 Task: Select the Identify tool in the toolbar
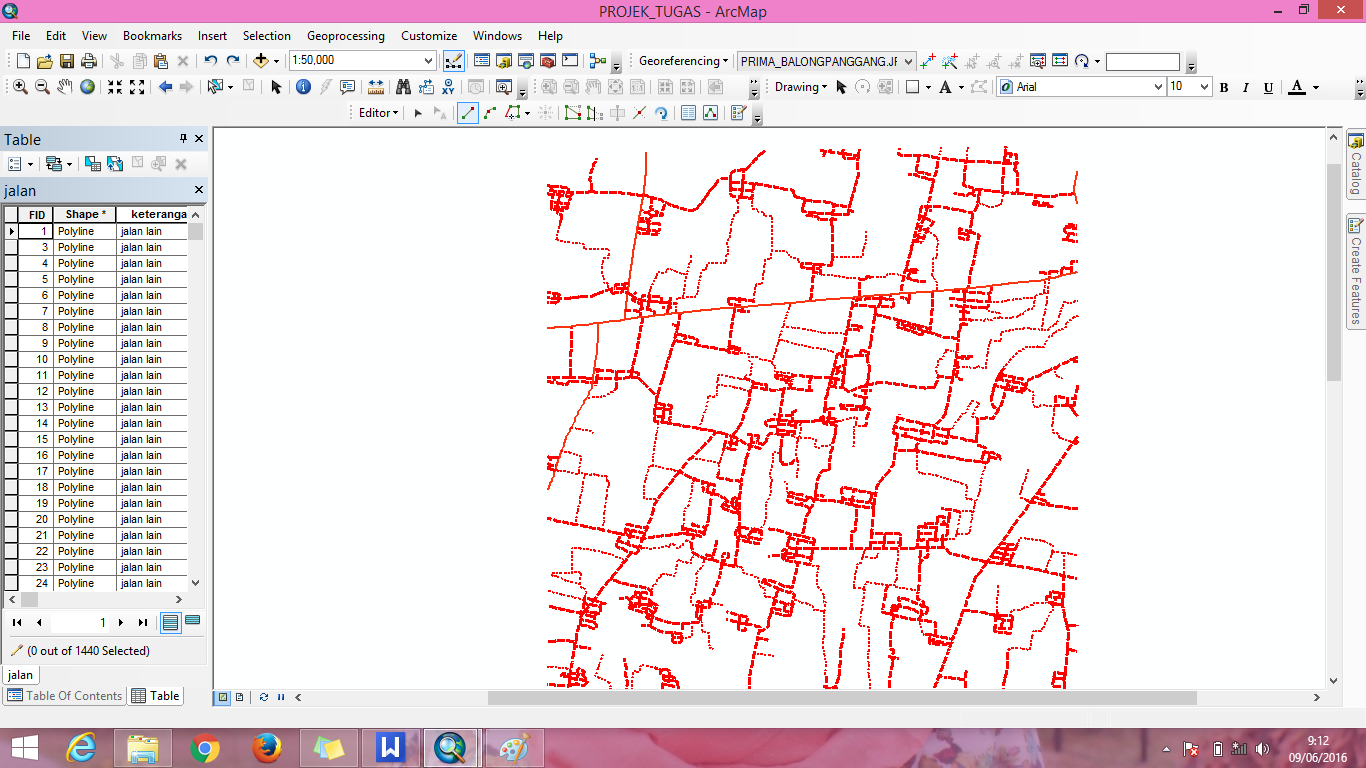click(x=304, y=87)
